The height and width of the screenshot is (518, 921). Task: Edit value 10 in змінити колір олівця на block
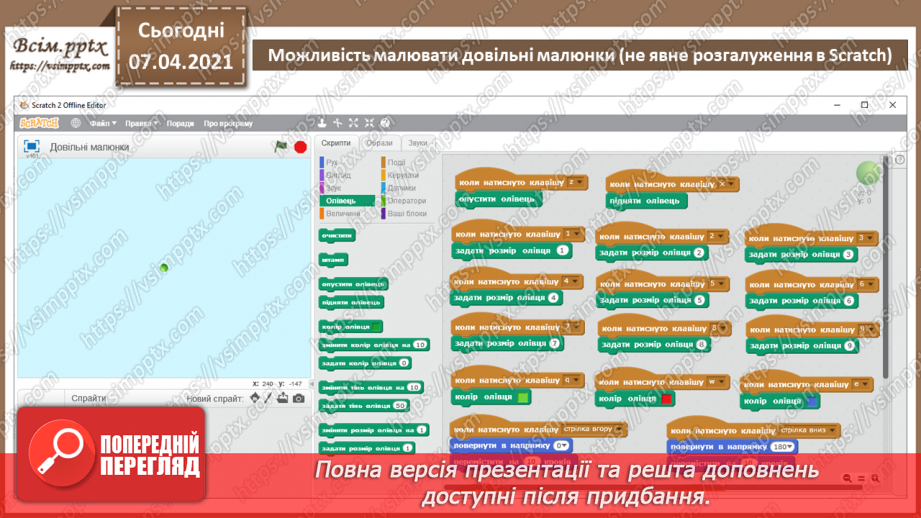(420, 345)
